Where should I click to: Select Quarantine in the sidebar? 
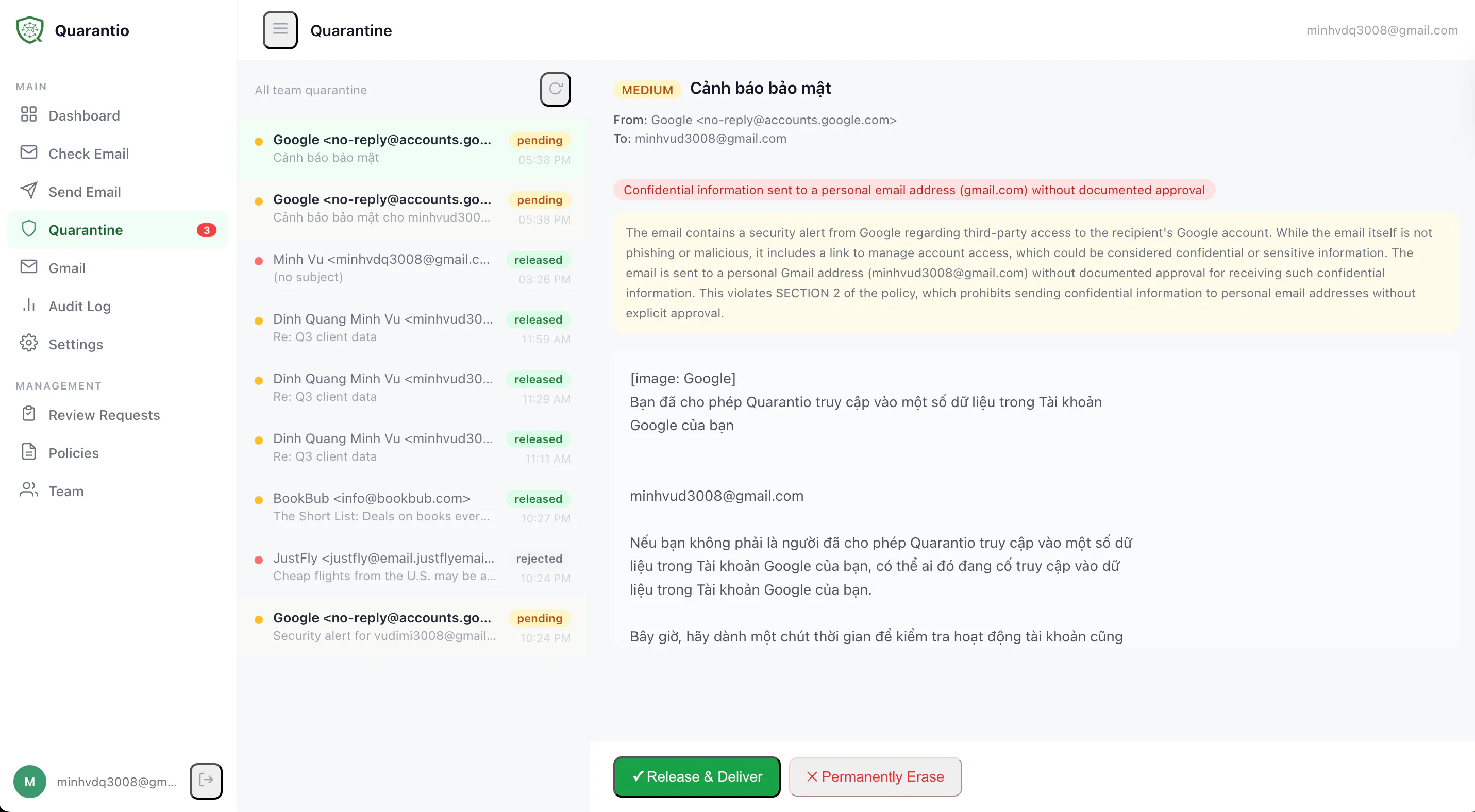118,230
